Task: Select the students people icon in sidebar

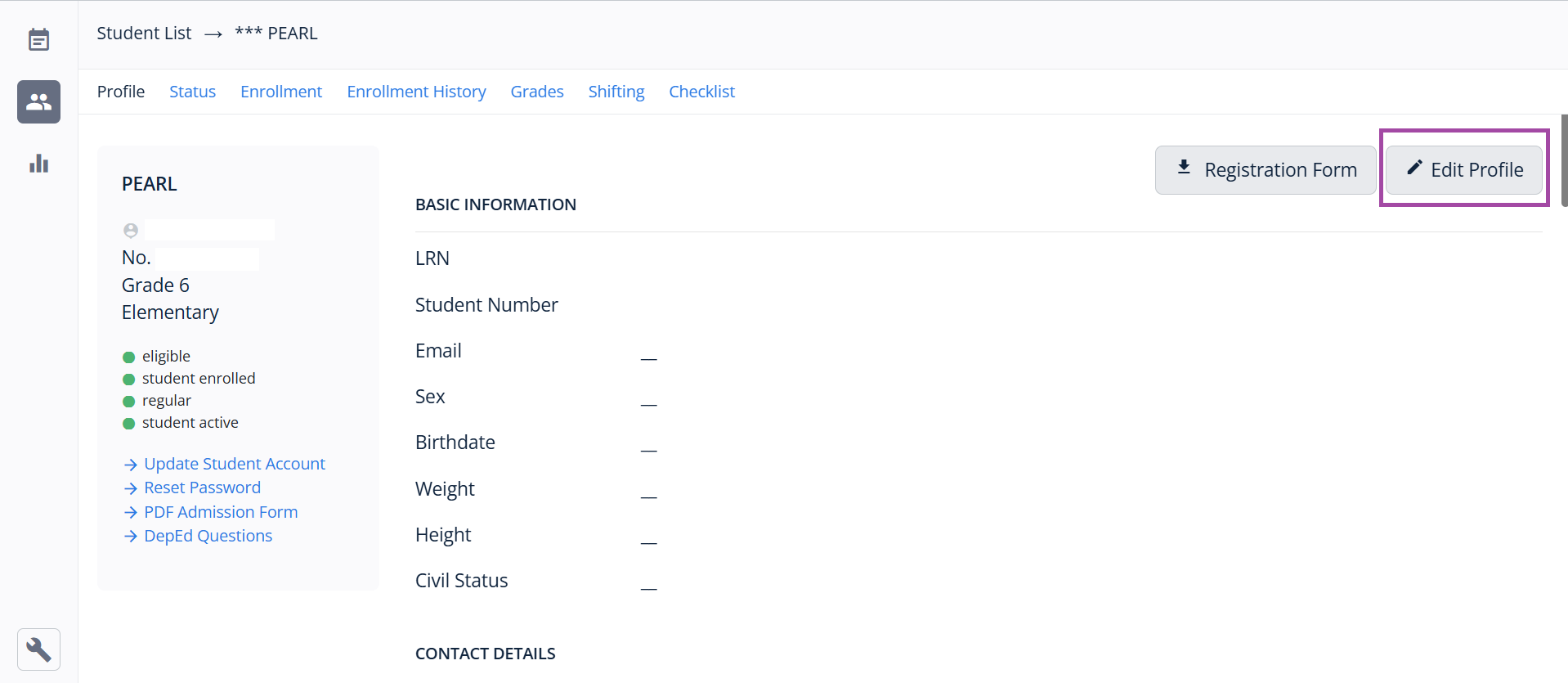Action: 38,101
